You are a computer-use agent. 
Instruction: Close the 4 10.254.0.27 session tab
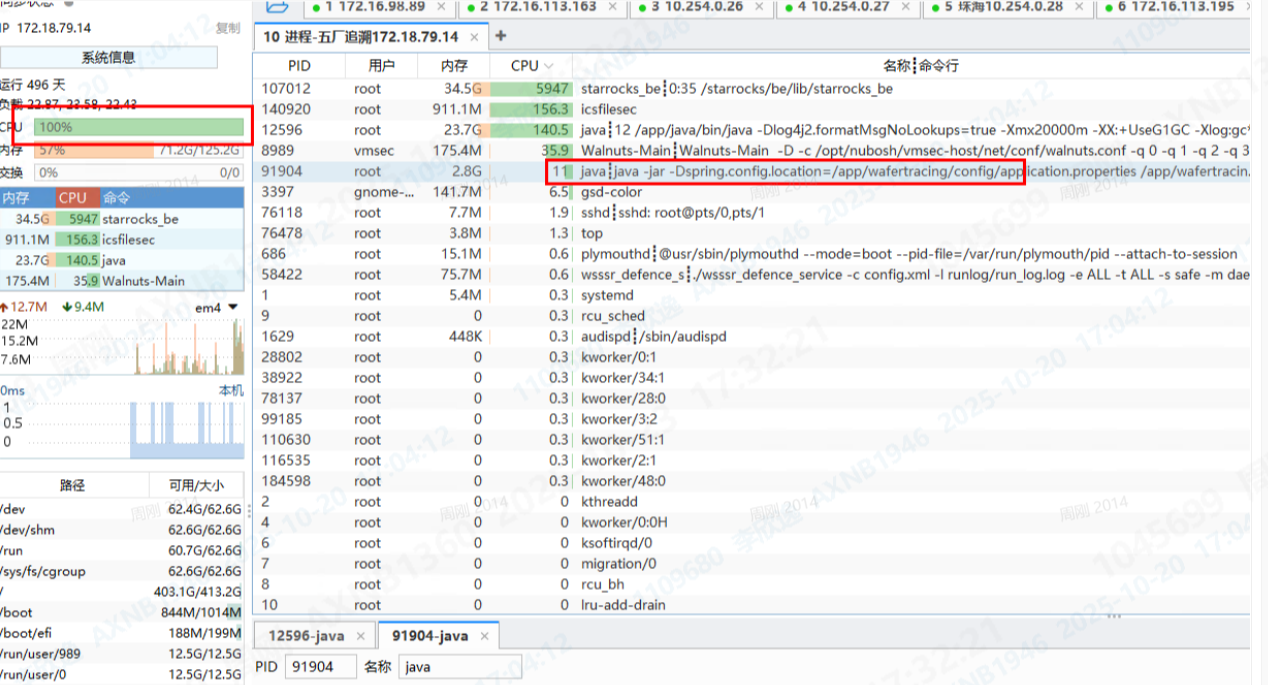coord(907,7)
